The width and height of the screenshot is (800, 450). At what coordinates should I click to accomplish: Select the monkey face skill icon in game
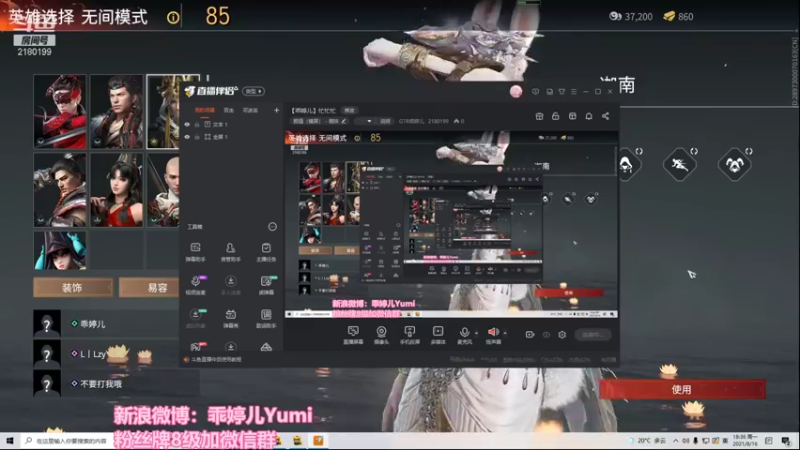tap(734, 164)
